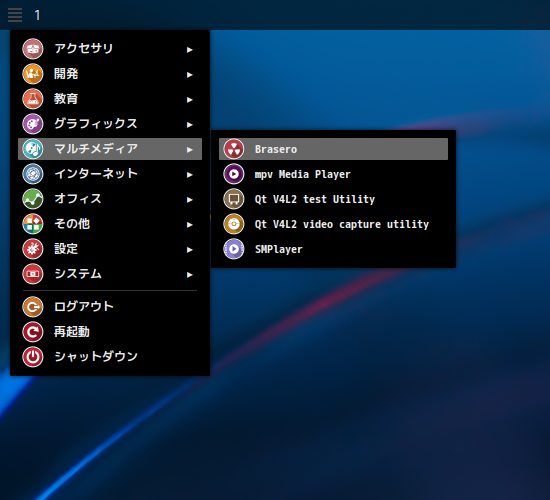Image resolution: width=550 pixels, height=500 pixels.
Task: Launch mpv Media Player
Action: pos(333,174)
